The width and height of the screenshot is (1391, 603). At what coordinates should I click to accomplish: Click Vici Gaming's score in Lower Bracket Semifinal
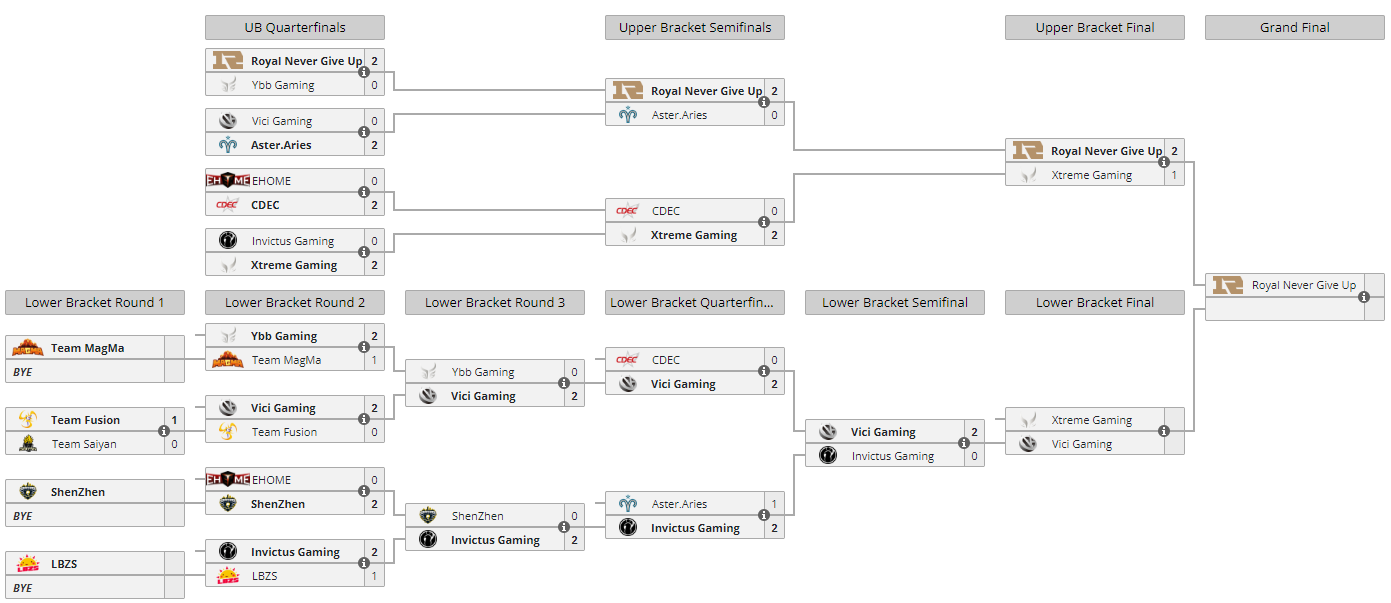[x=974, y=432]
